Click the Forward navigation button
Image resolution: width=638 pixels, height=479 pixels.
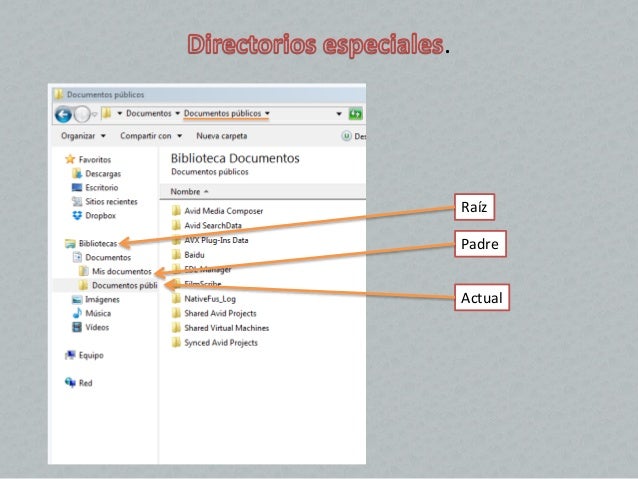pos(82,114)
